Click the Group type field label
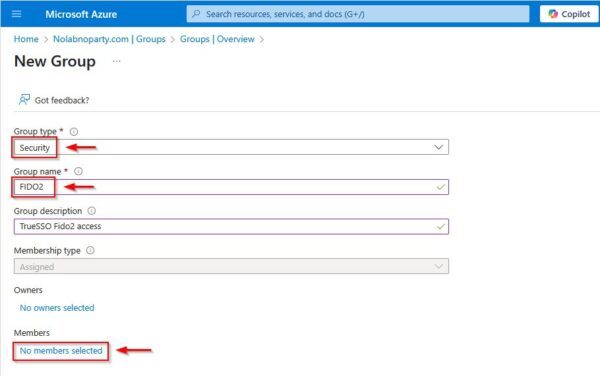 tap(35, 132)
